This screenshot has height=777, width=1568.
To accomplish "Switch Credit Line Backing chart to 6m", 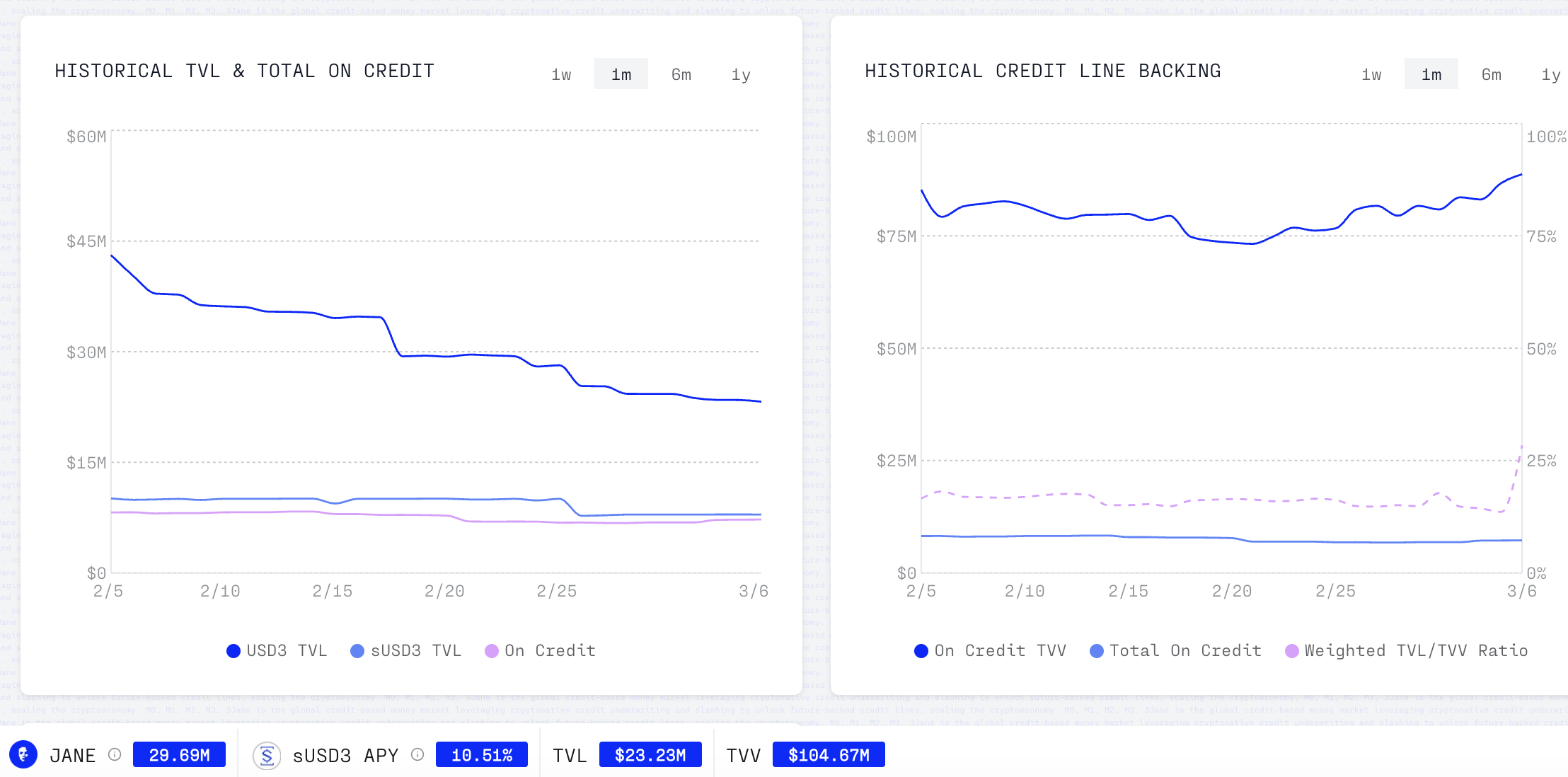I will pos(1491,74).
